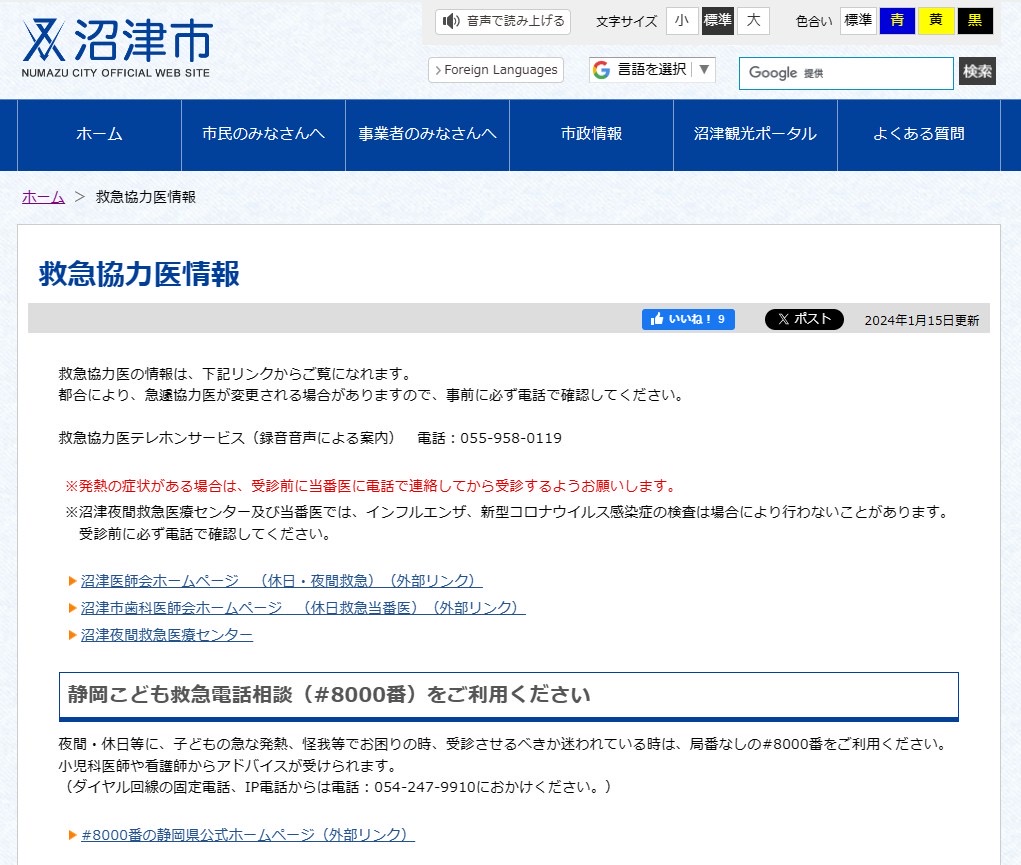Click the arrow bullet beside 沼津夜間救急医療センター
This screenshot has height=865, width=1021.
[x=73, y=635]
